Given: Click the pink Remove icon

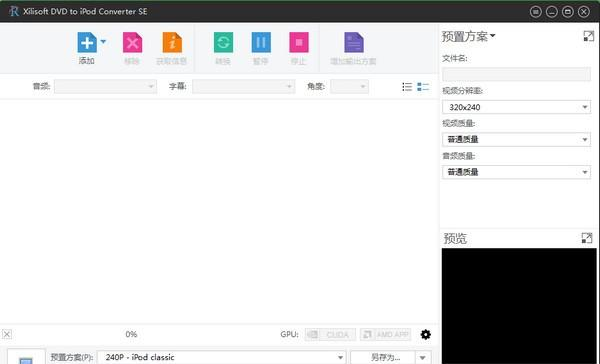Looking at the screenshot, I should coord(132,42).
